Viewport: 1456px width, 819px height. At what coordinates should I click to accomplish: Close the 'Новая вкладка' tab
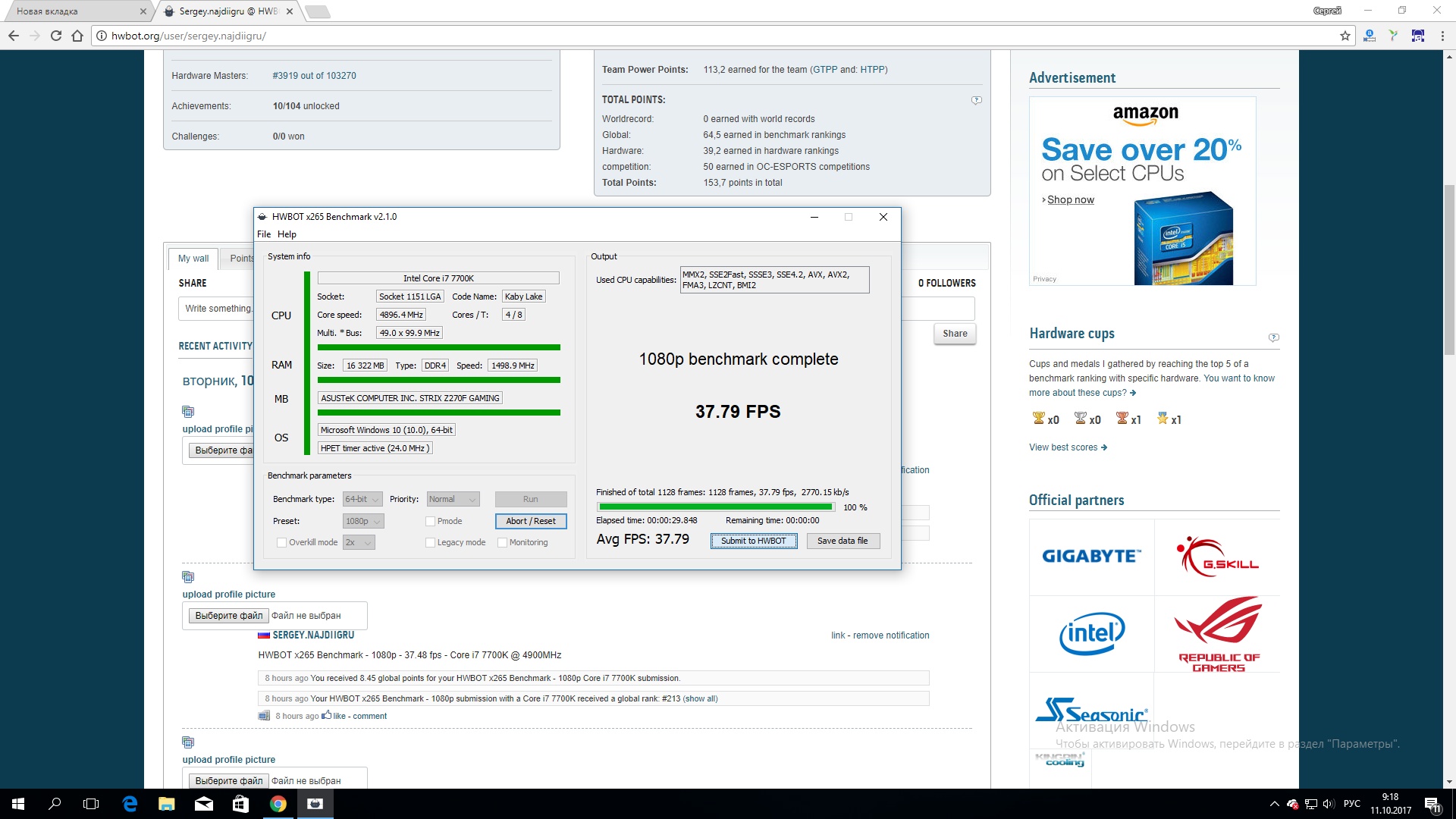143,11
